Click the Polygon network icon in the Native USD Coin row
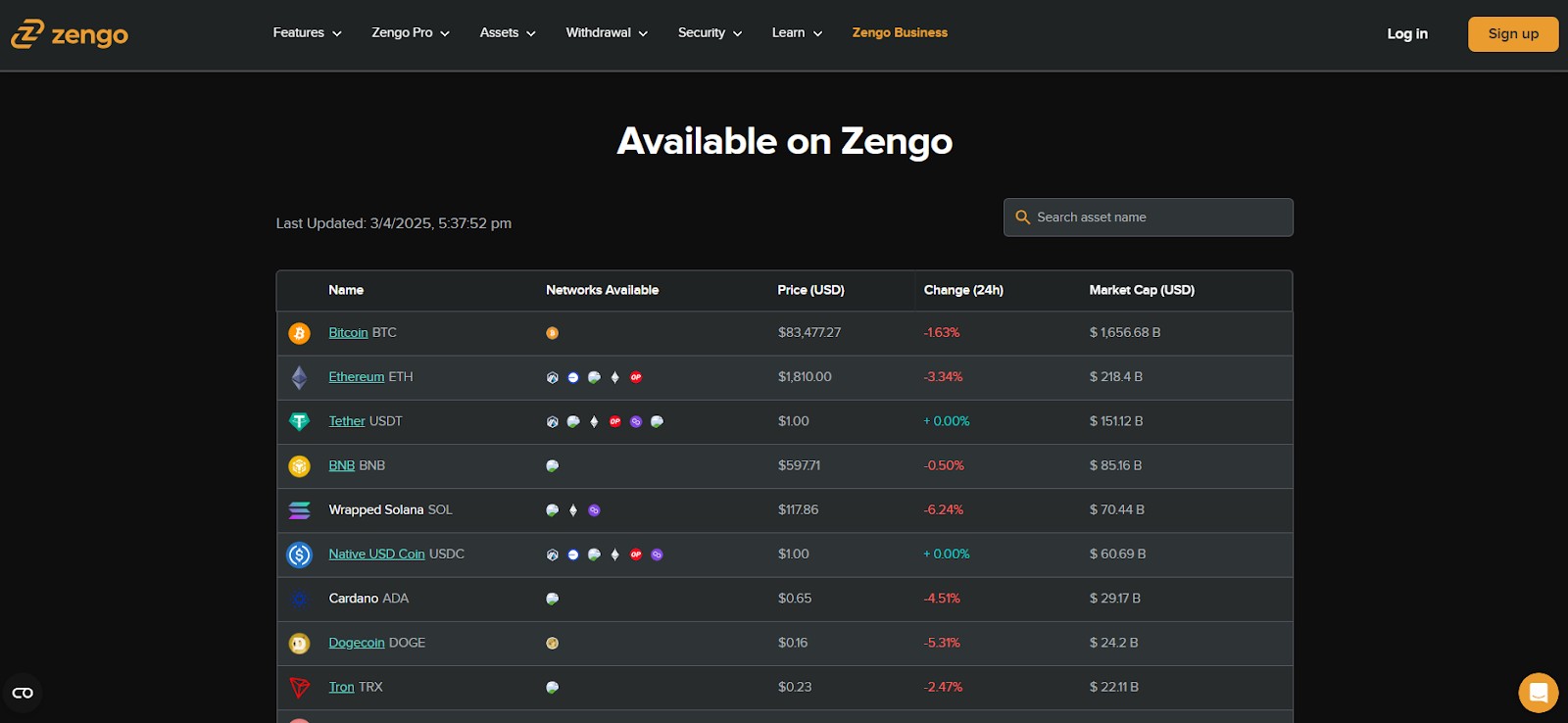Viewport: 1568px width, 723px height. coord(657,554)
